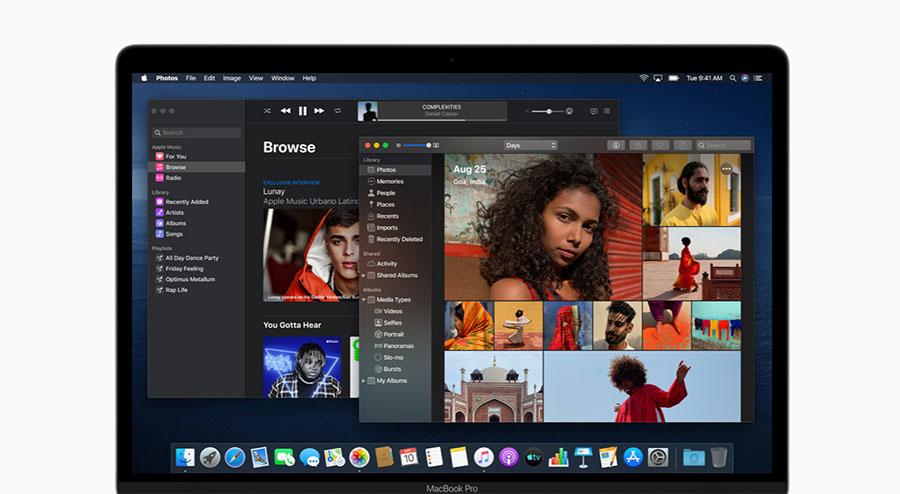Open People in Photos sidebar
The height and width of the screenshot is (494, 900).
(395, 193)
